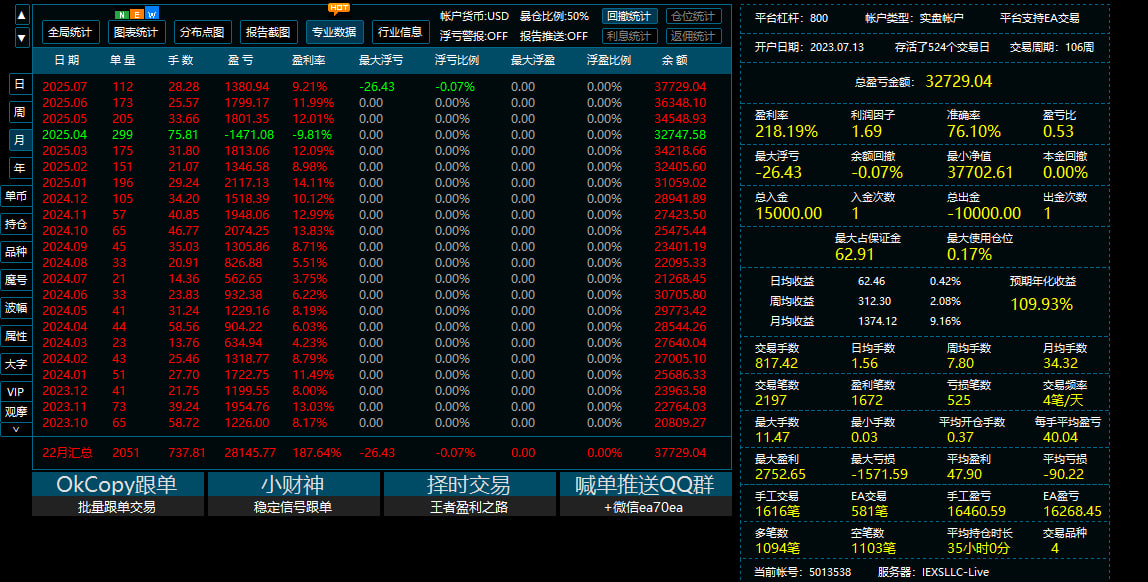This screenshot has width=1148, height=582.
Task: Open the 品种 sidebar item
Action: pyautogui.click(x=16, y=252)
